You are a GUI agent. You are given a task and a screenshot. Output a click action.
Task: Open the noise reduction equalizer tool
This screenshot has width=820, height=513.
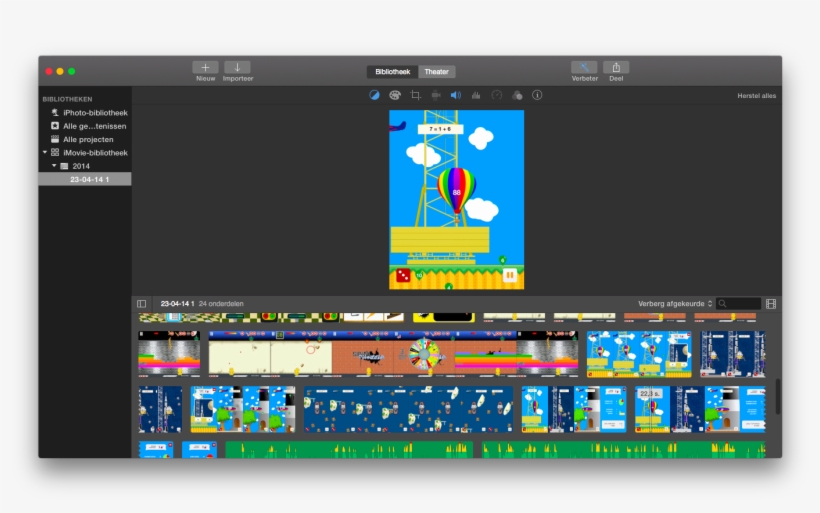pos(476,95)
